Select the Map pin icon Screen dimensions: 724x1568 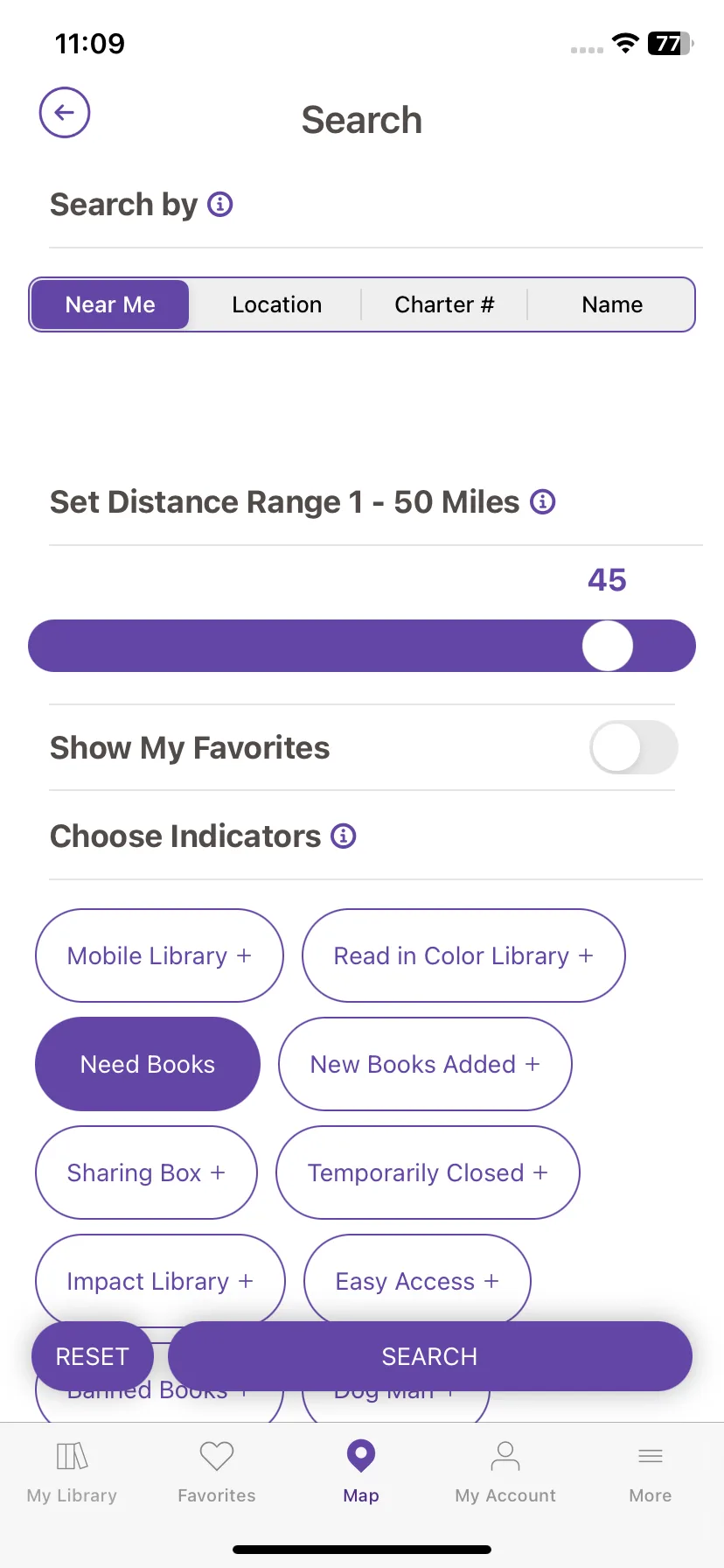tap(361, 1457)
